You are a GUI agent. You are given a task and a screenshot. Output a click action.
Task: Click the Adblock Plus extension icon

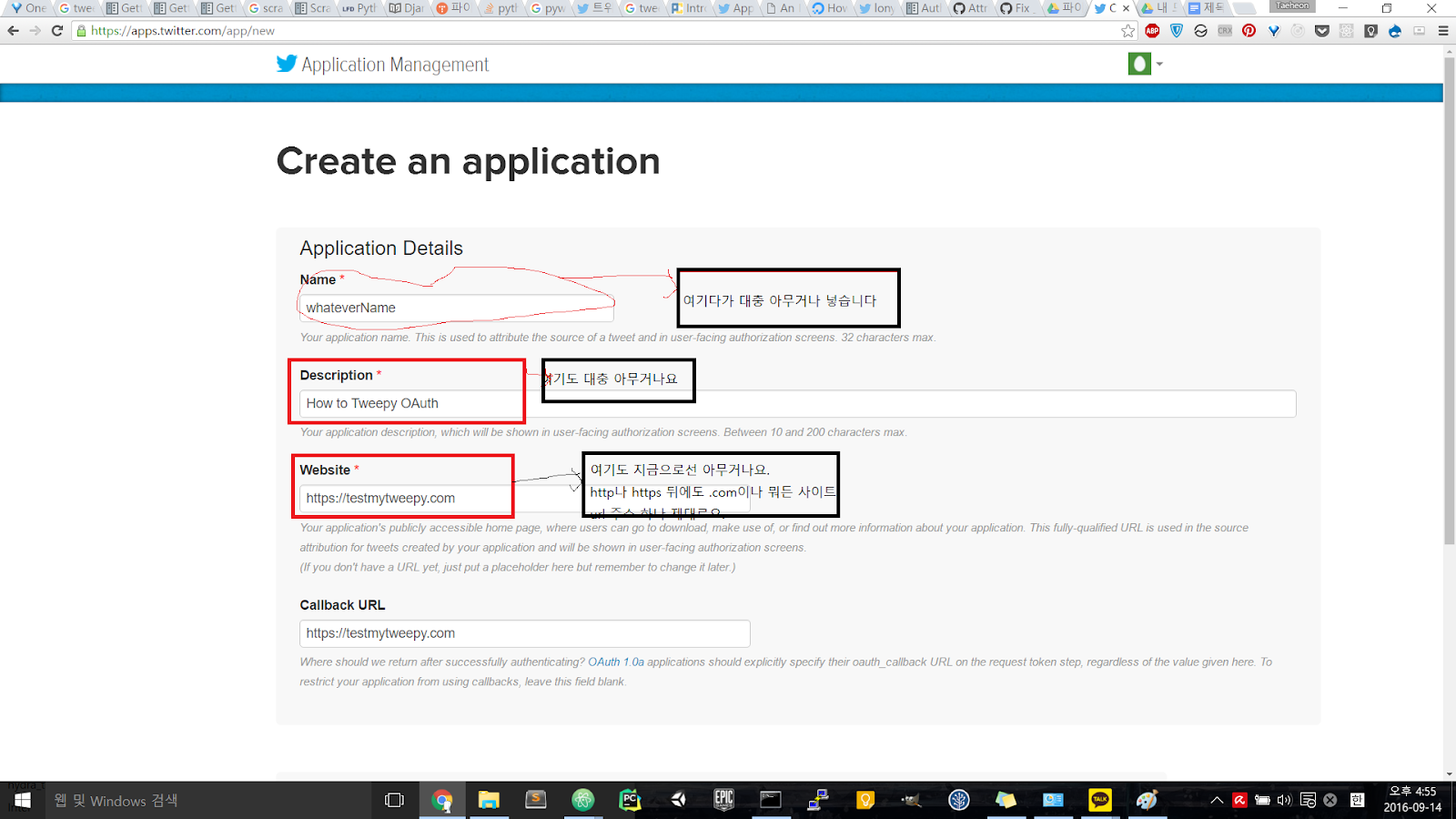[x=1152, y=31]
